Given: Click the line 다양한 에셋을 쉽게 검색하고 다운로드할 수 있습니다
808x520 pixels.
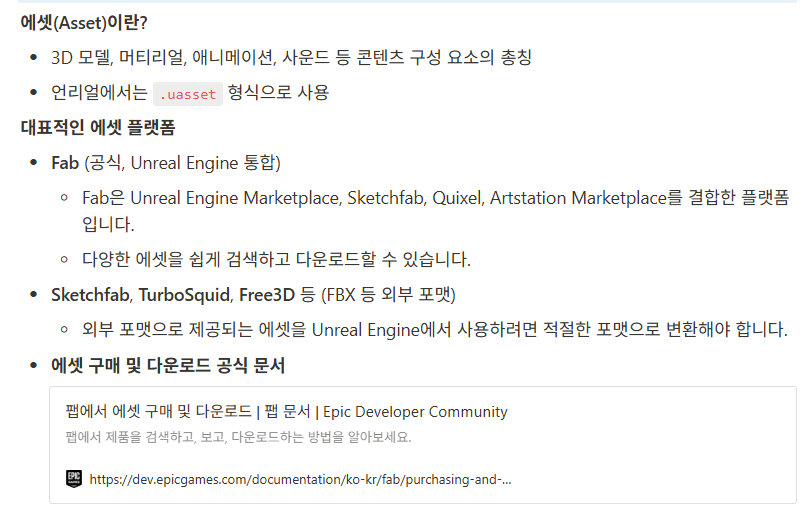Looking at the screenshot, I should [276, 259].
